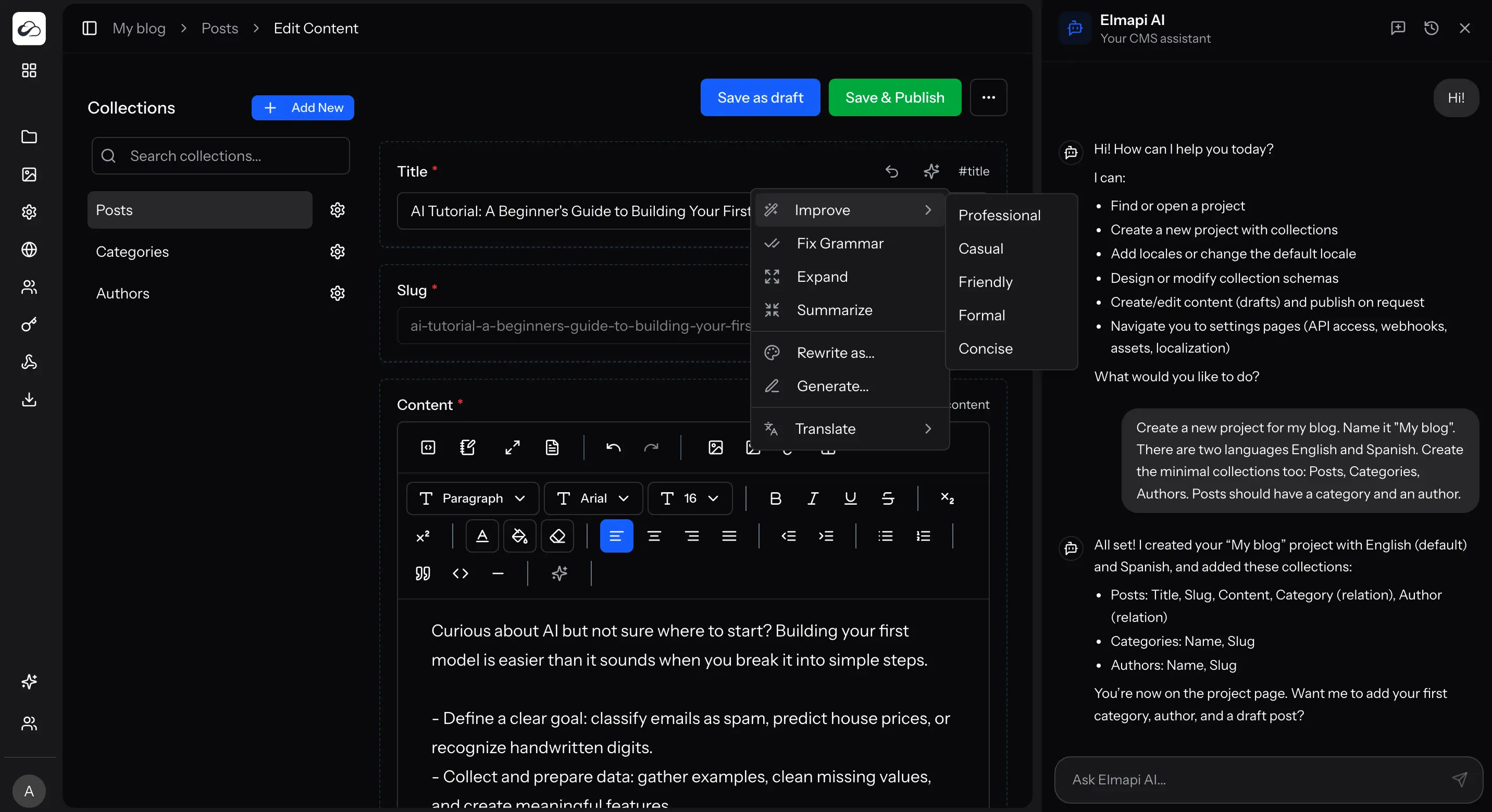The image size is (1492, 812).
Task: Open the dashboard grid icon in left rail
Action: pyautogui.click(x=29, y=70)
